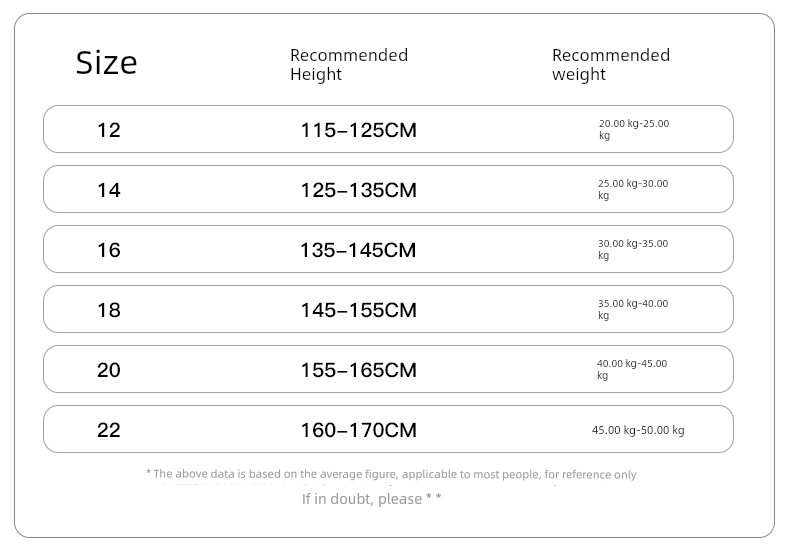Select the size 14 row
The height and width of the screenshot is (549, 790).
tap(388, 189)
